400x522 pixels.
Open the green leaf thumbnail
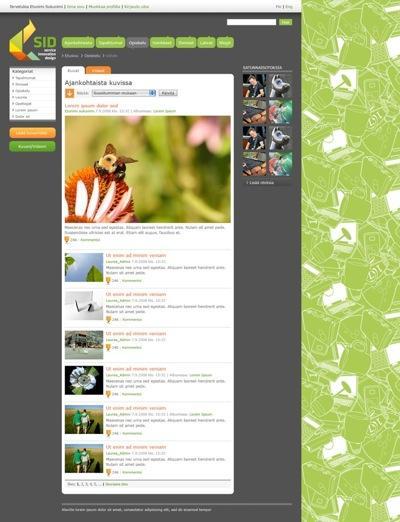84,267
